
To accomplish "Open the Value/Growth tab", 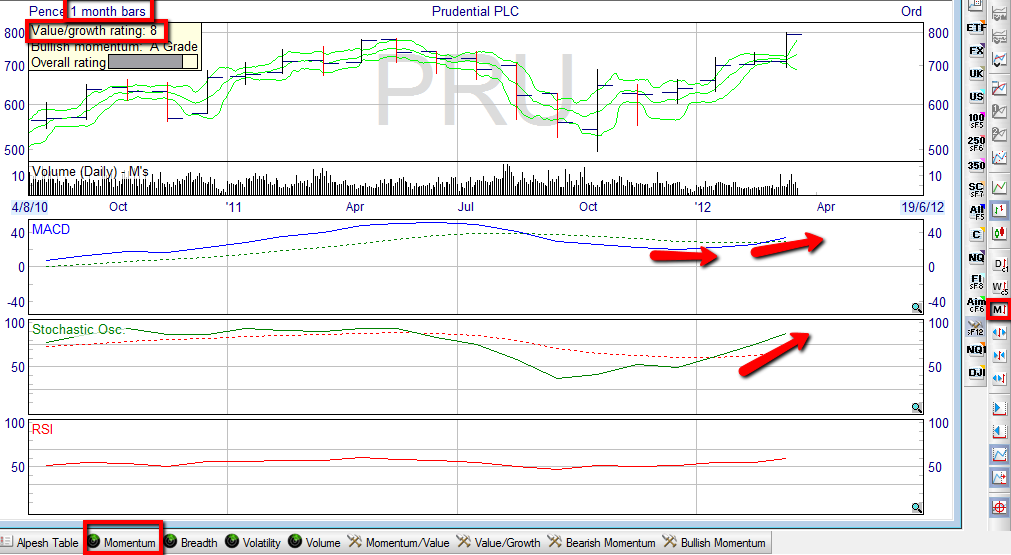I will [499, 543].
